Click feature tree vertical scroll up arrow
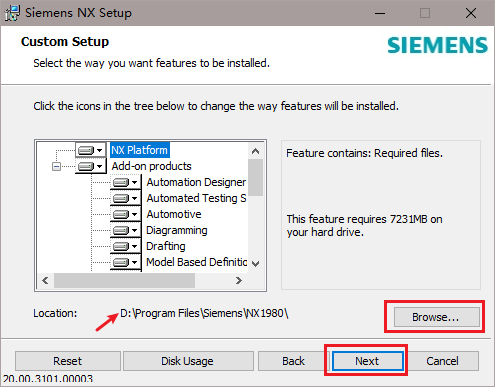The width and height of the screenshot is (495, 387). coord(256,151)
